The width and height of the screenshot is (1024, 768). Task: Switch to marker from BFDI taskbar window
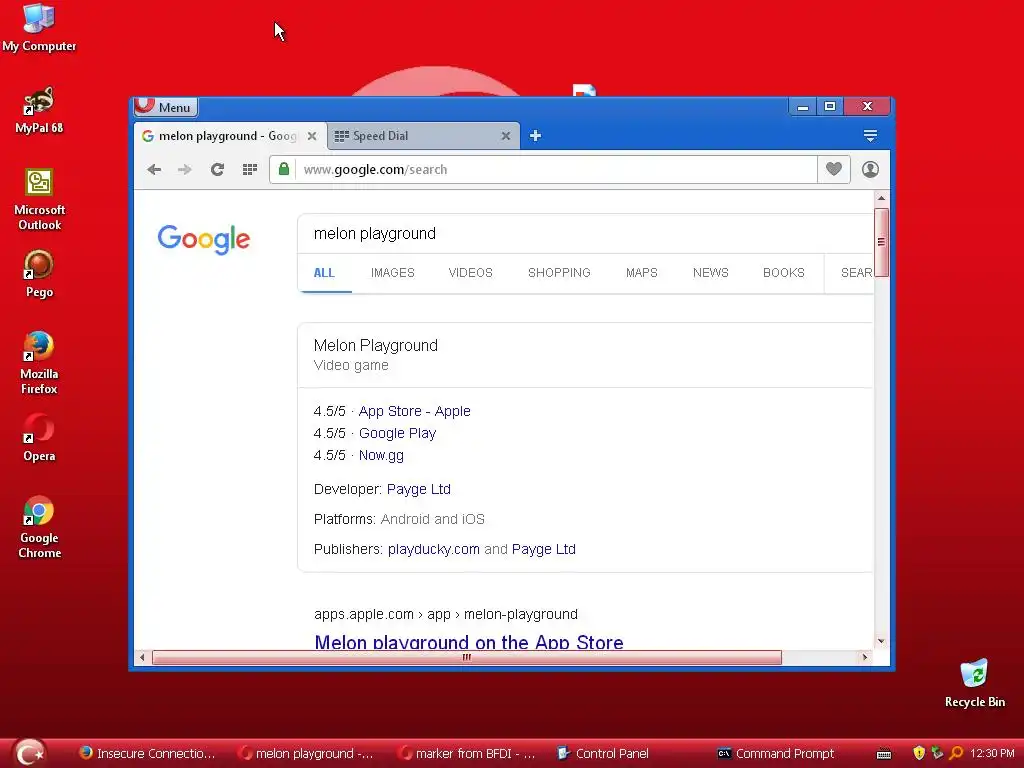466,754
